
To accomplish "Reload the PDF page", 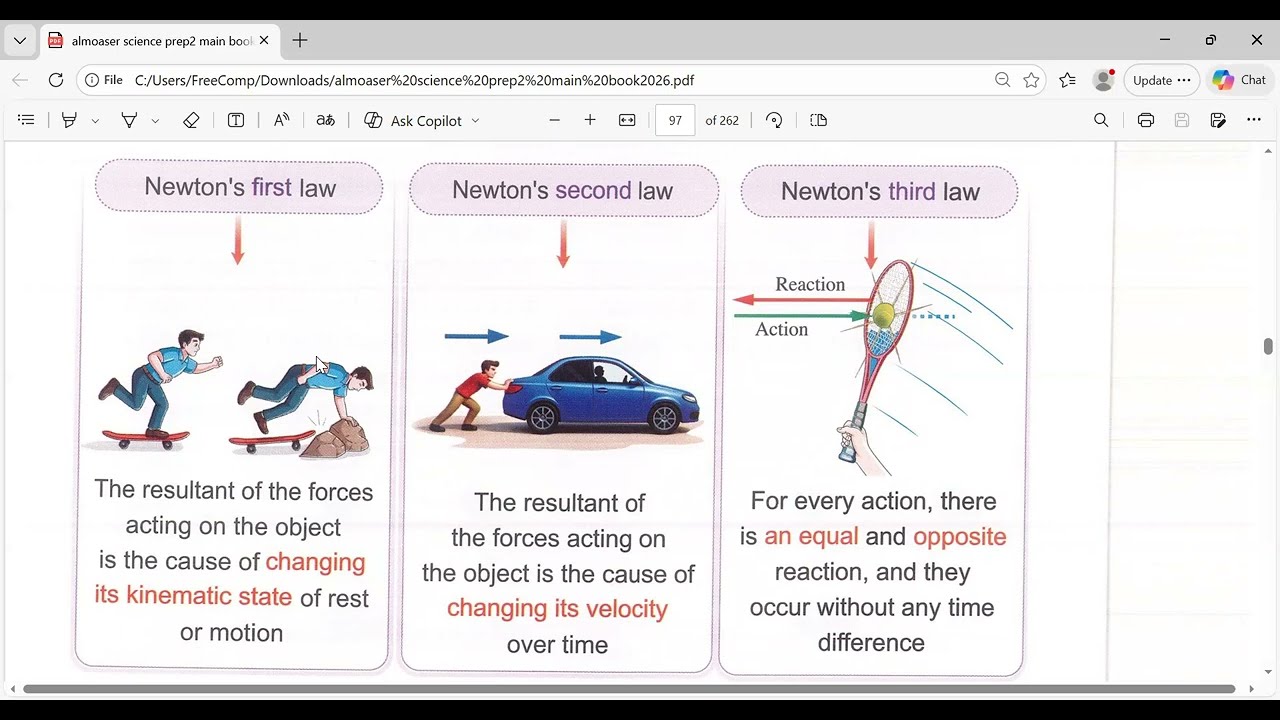I will [56, 80].
